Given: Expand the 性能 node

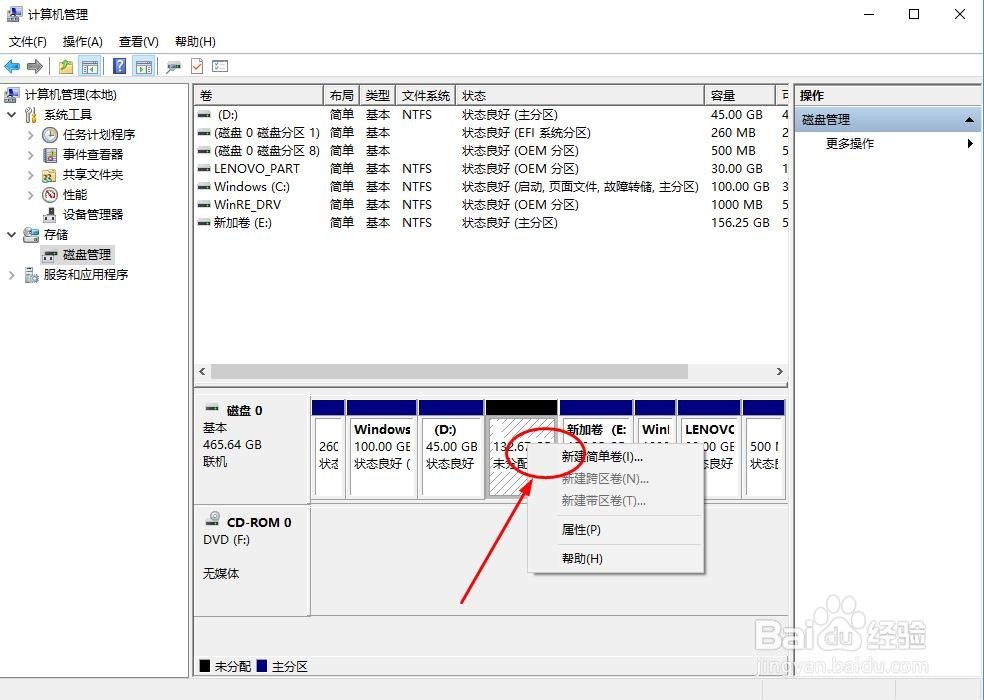Looking at the screenshot, I should (31, 195).
